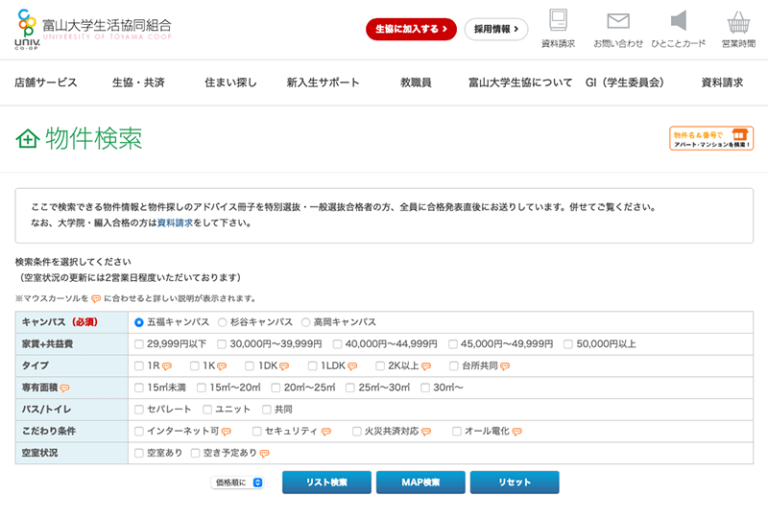Click the tooltip bubble icon next to 台所共同

point(505,366)
